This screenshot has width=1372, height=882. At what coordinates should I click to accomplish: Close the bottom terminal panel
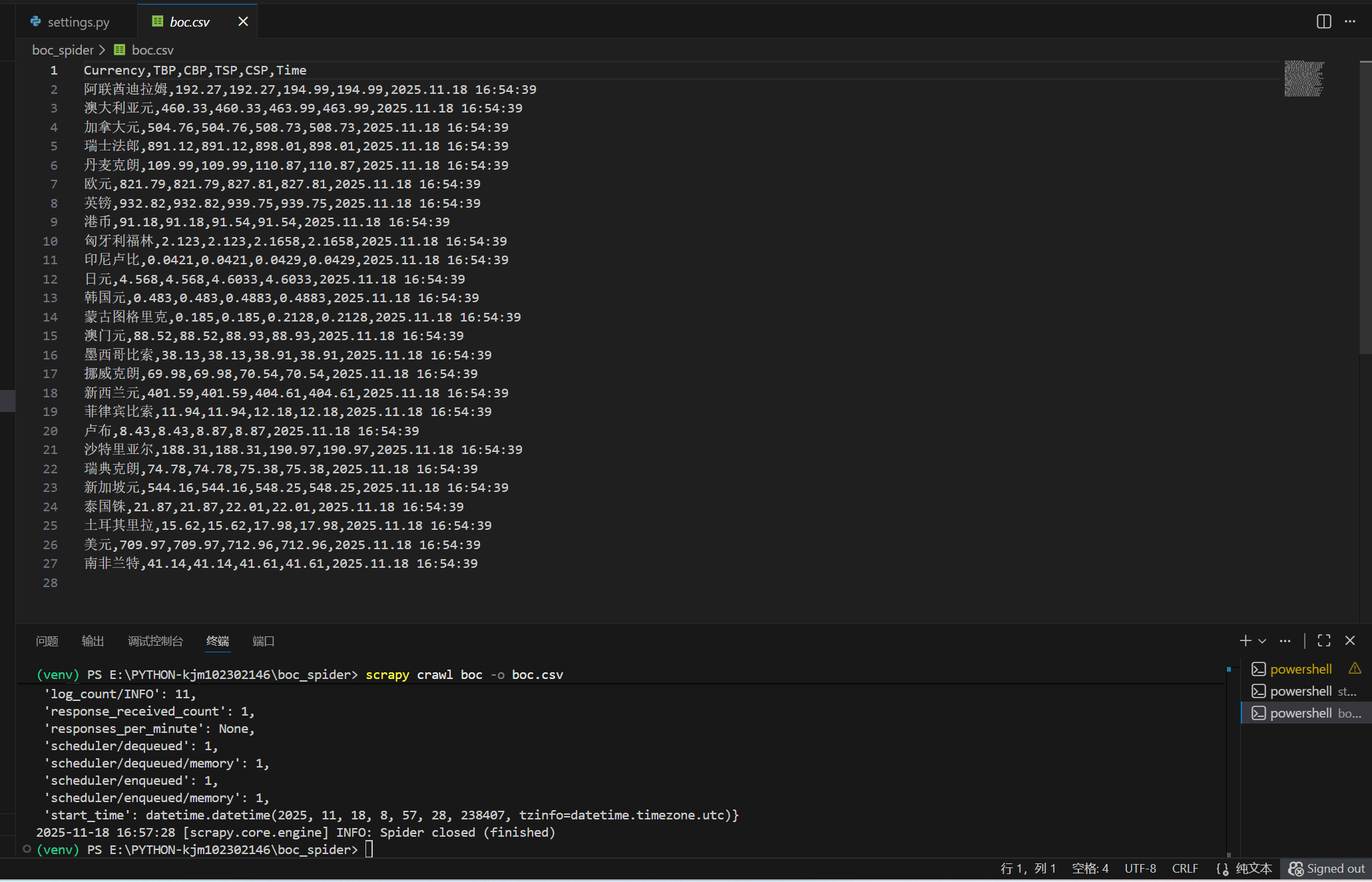click(1350, 640)
